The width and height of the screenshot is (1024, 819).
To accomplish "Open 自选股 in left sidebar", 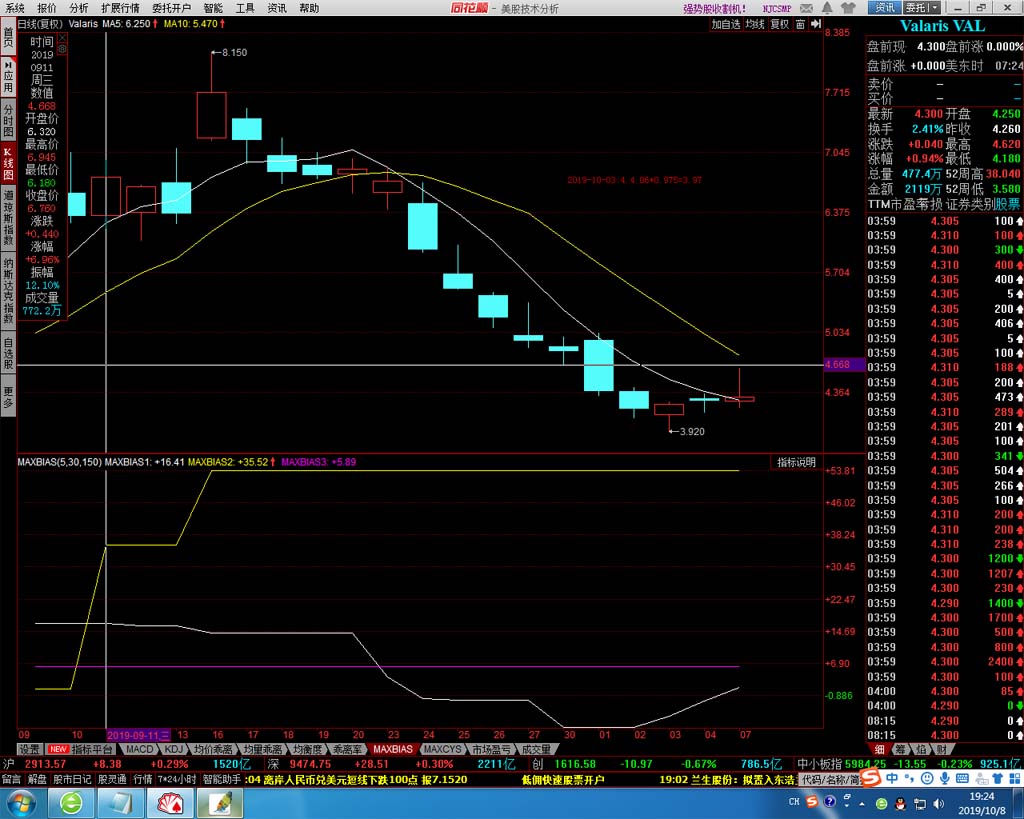I will [8, 353].
